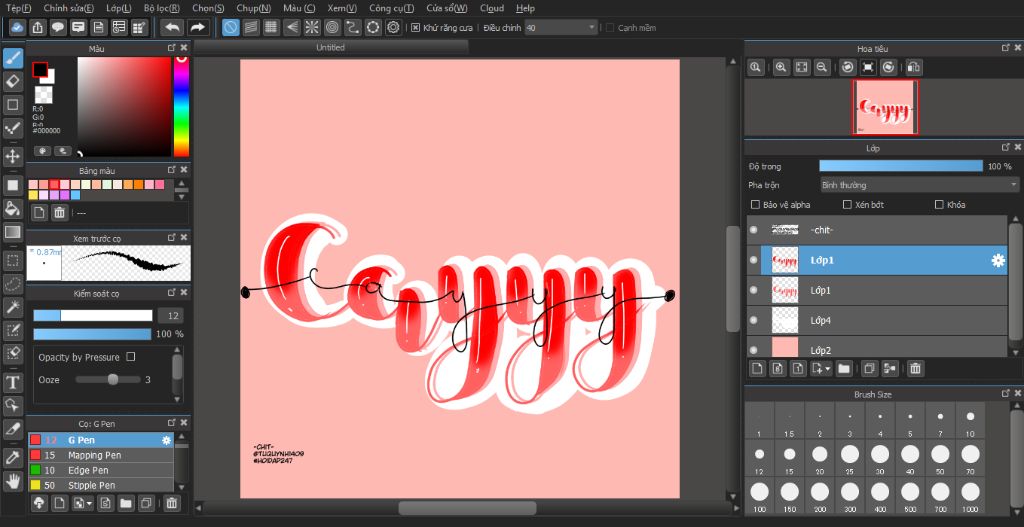This screenshot has height=527, width=1024.
Task: Select the Text tool
Action: 12,381
